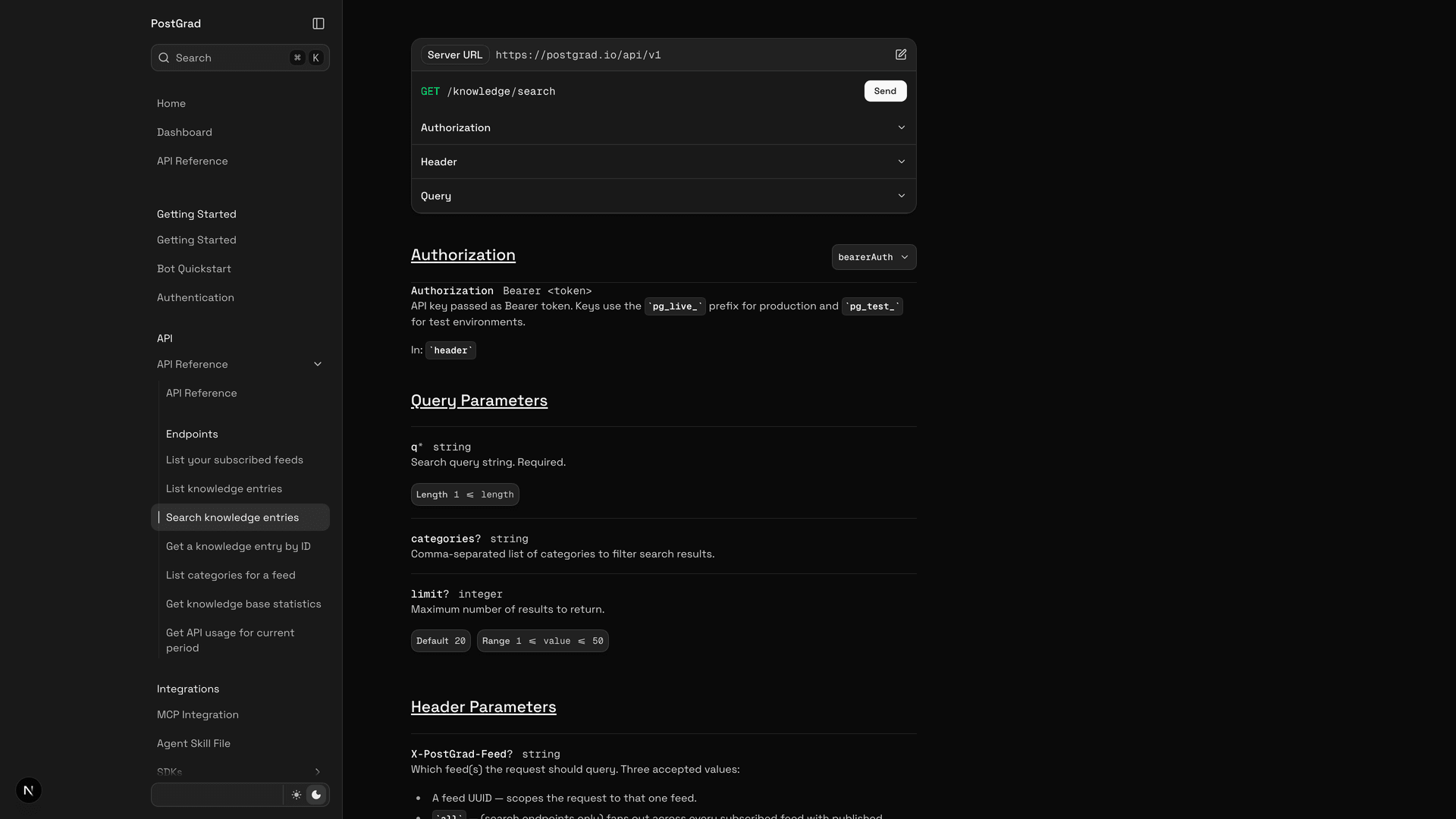
Task: Click the PostGrad site title
Action: tap(176, 24)
